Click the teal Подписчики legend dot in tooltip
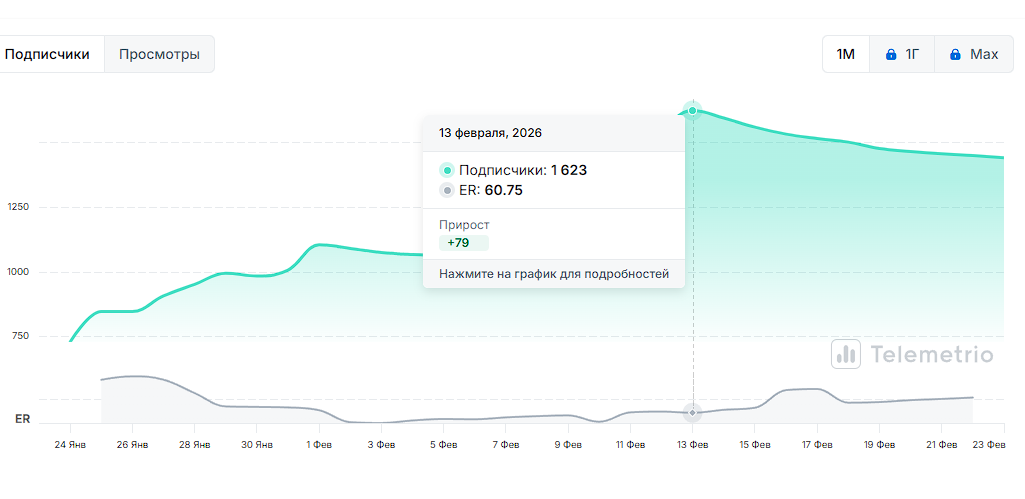 (x=447, y=170)
